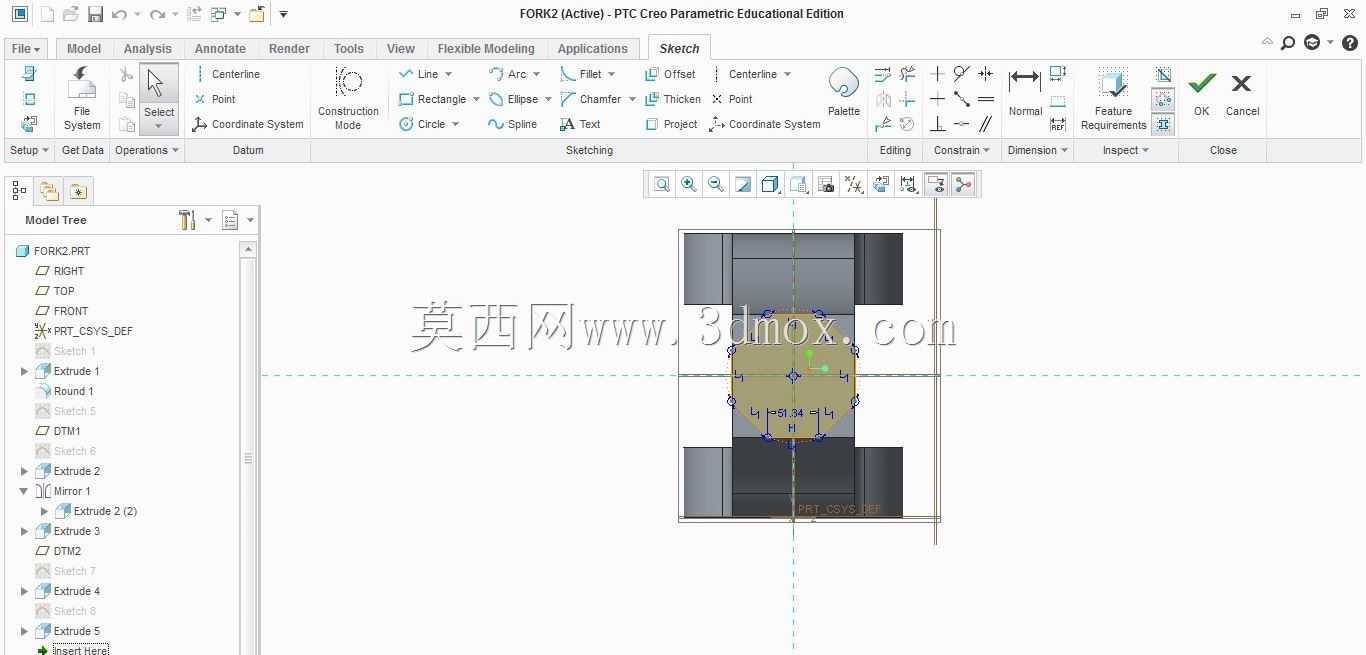The image size is (1366, 655).
Task: Click Zoom In in graphics toolbar
Action: pos(689,184)
